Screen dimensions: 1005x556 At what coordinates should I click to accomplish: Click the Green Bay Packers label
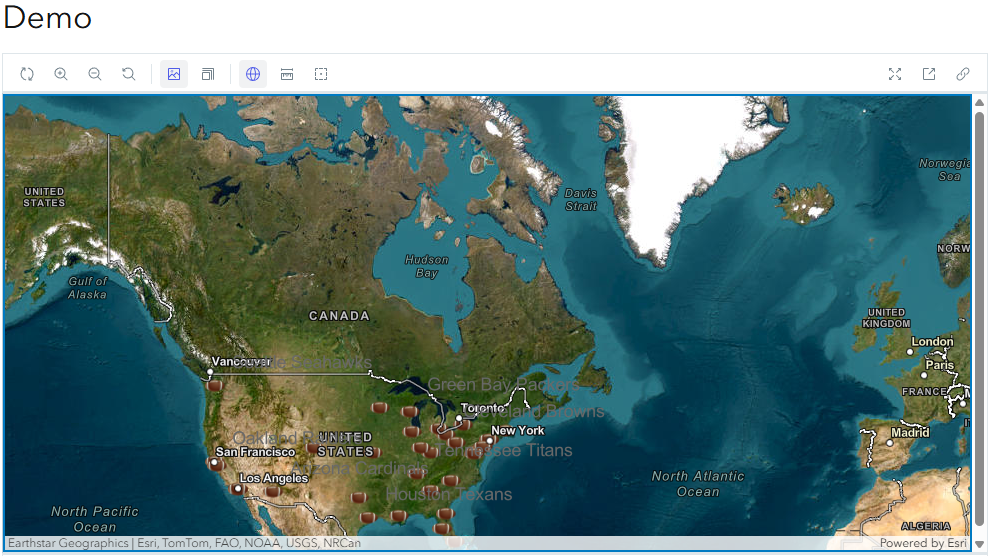click(503, 385)
